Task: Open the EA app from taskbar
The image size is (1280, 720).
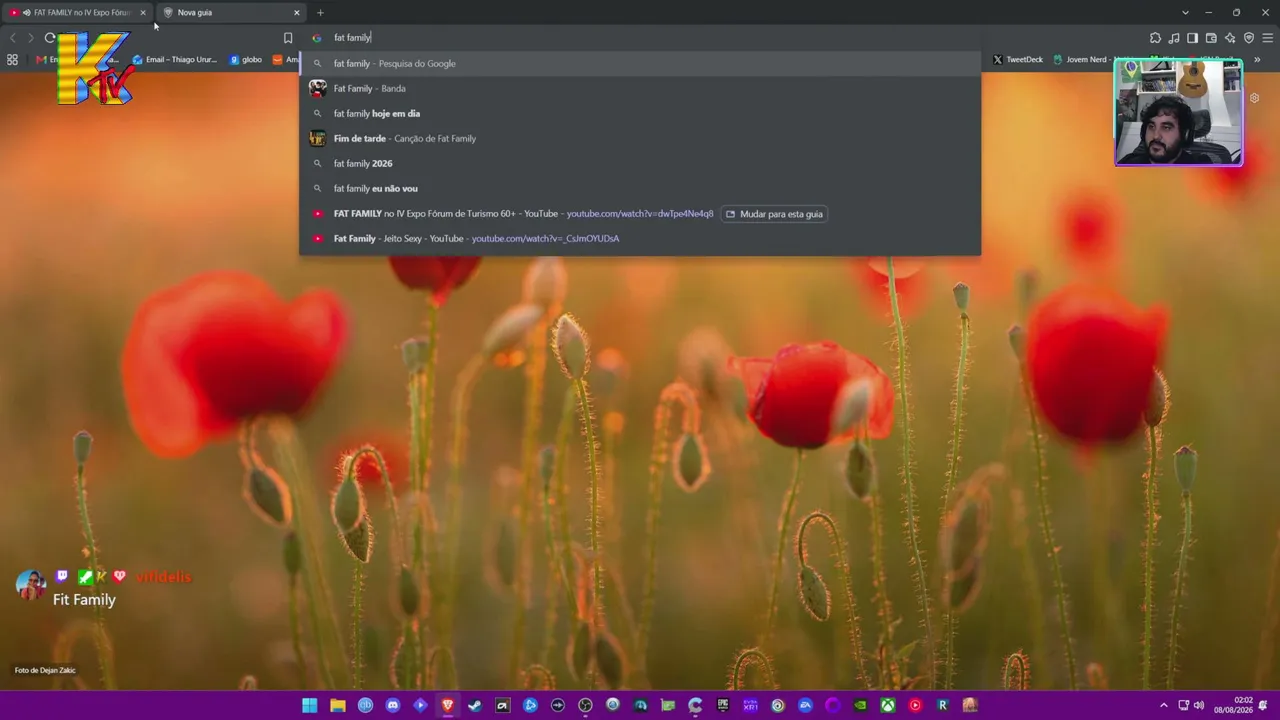Action: pos(805,706)
